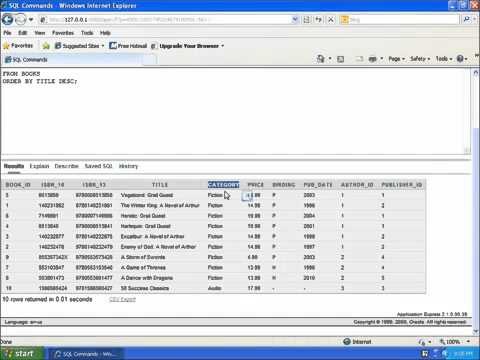Expand the Print options dropdown arrow
Viewport: 480px width, 360px height.
tap(382, 59)
